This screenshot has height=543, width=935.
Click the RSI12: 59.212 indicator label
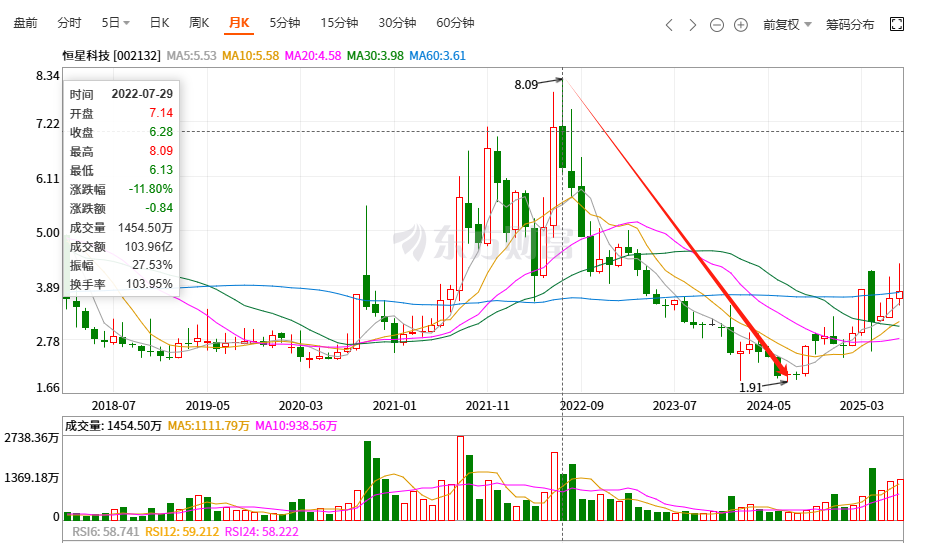[x=182, y=532]
